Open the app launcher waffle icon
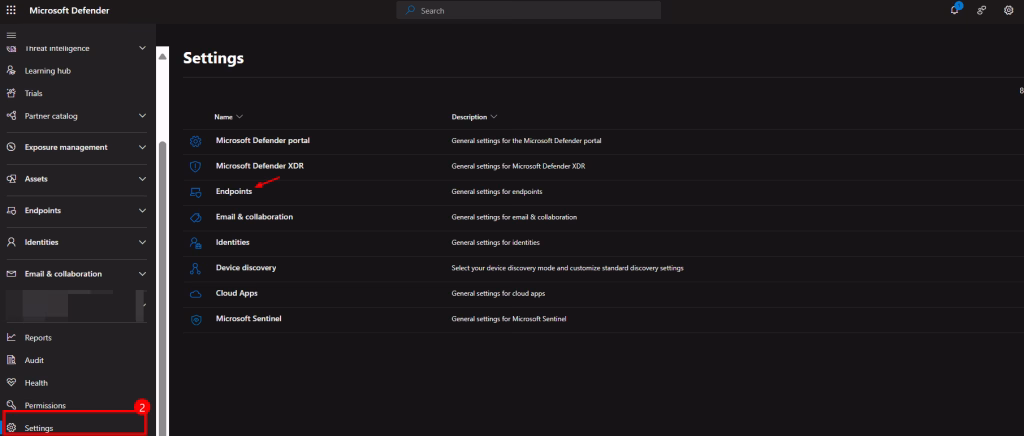This screenshot has width=1024, height=436. 11,10
